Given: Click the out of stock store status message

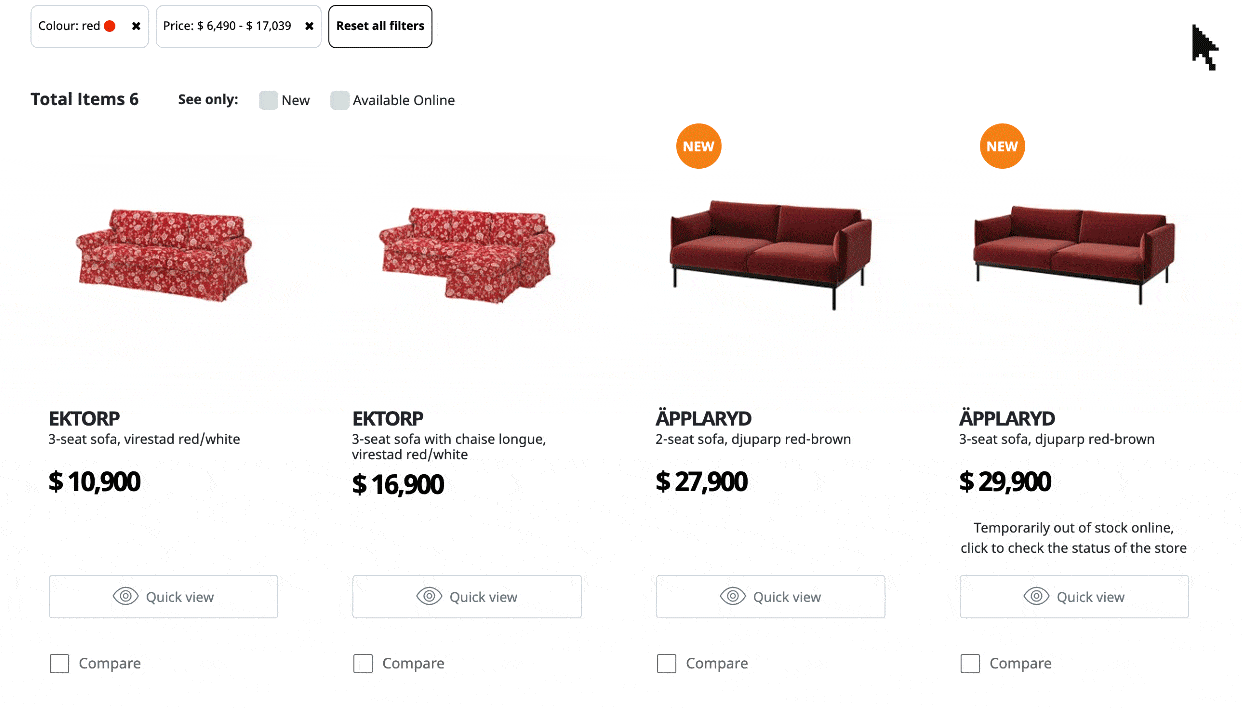Looking at the screenshot, I should (1074, 538).
